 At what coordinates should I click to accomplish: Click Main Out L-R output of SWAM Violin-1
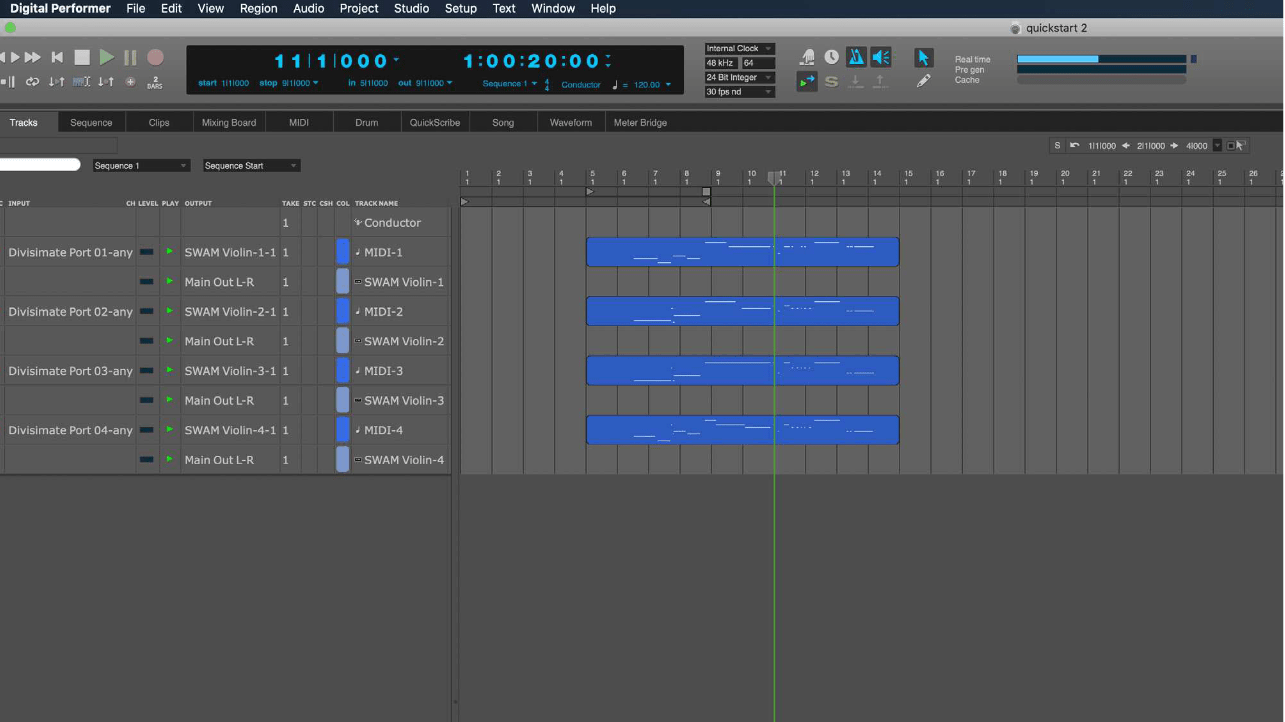click(x=219, y=282)
